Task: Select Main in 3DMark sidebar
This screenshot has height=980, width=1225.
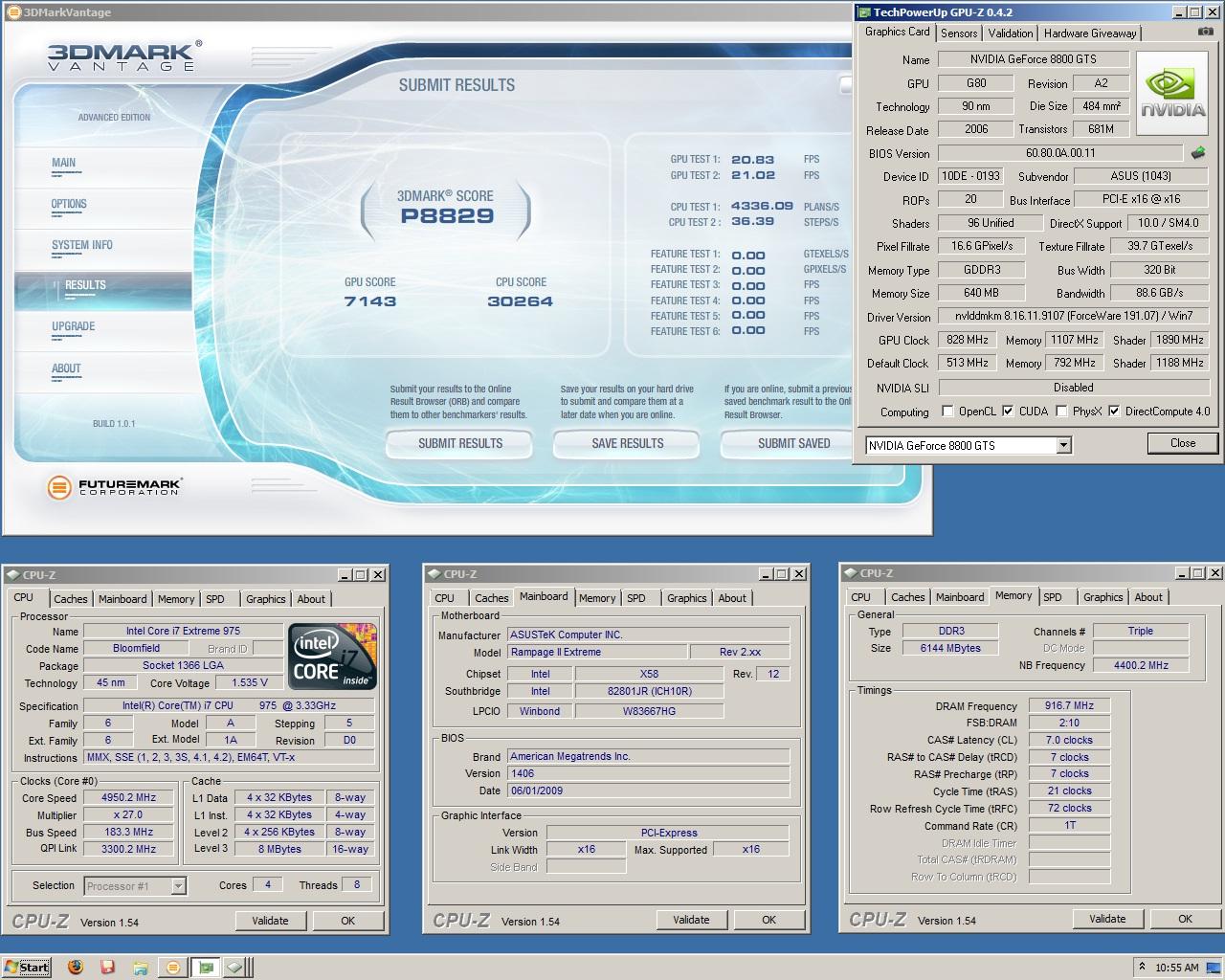Action: click(64, 163)
